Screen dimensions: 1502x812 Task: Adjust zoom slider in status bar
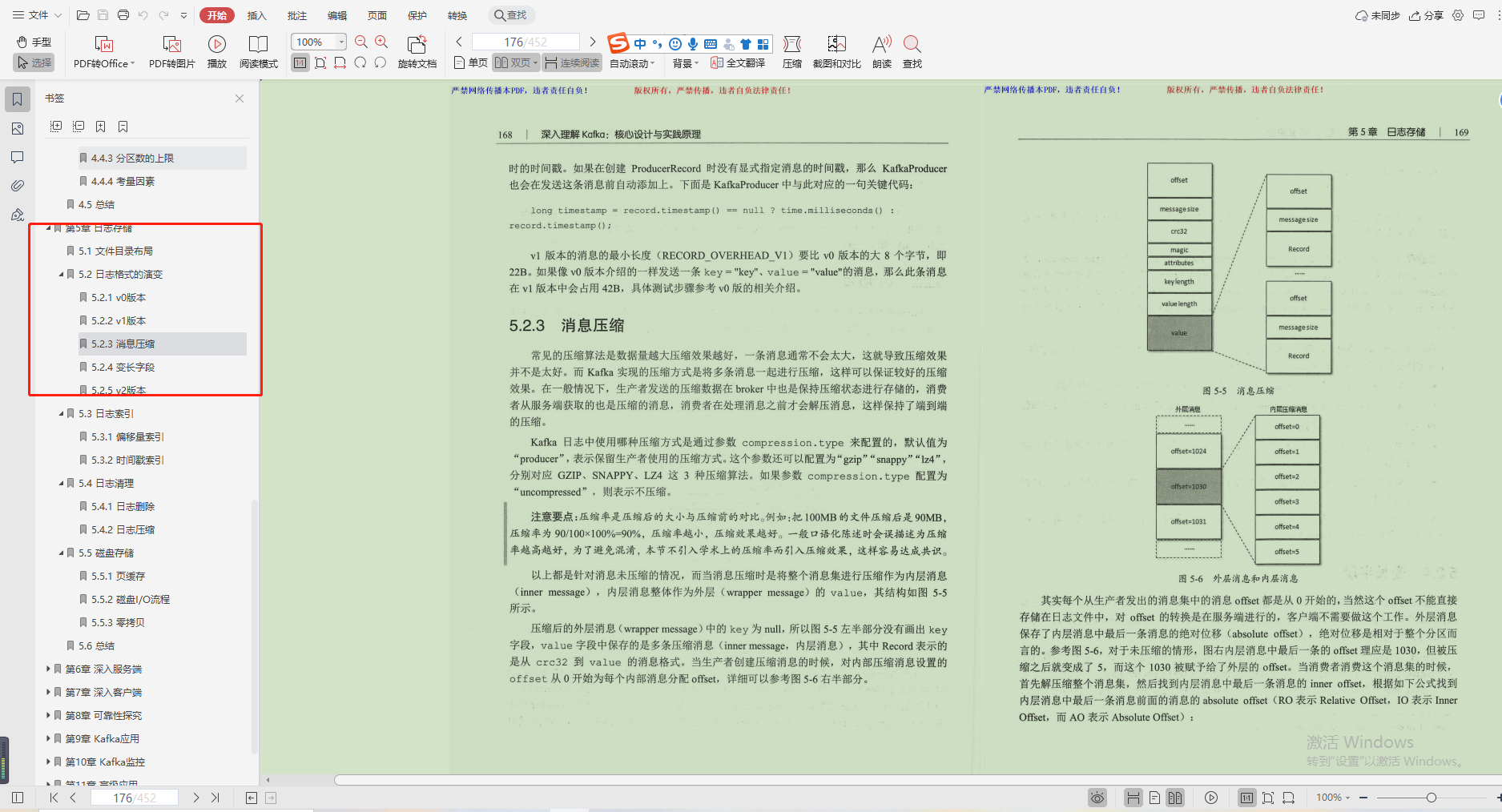pos(1432,798)
